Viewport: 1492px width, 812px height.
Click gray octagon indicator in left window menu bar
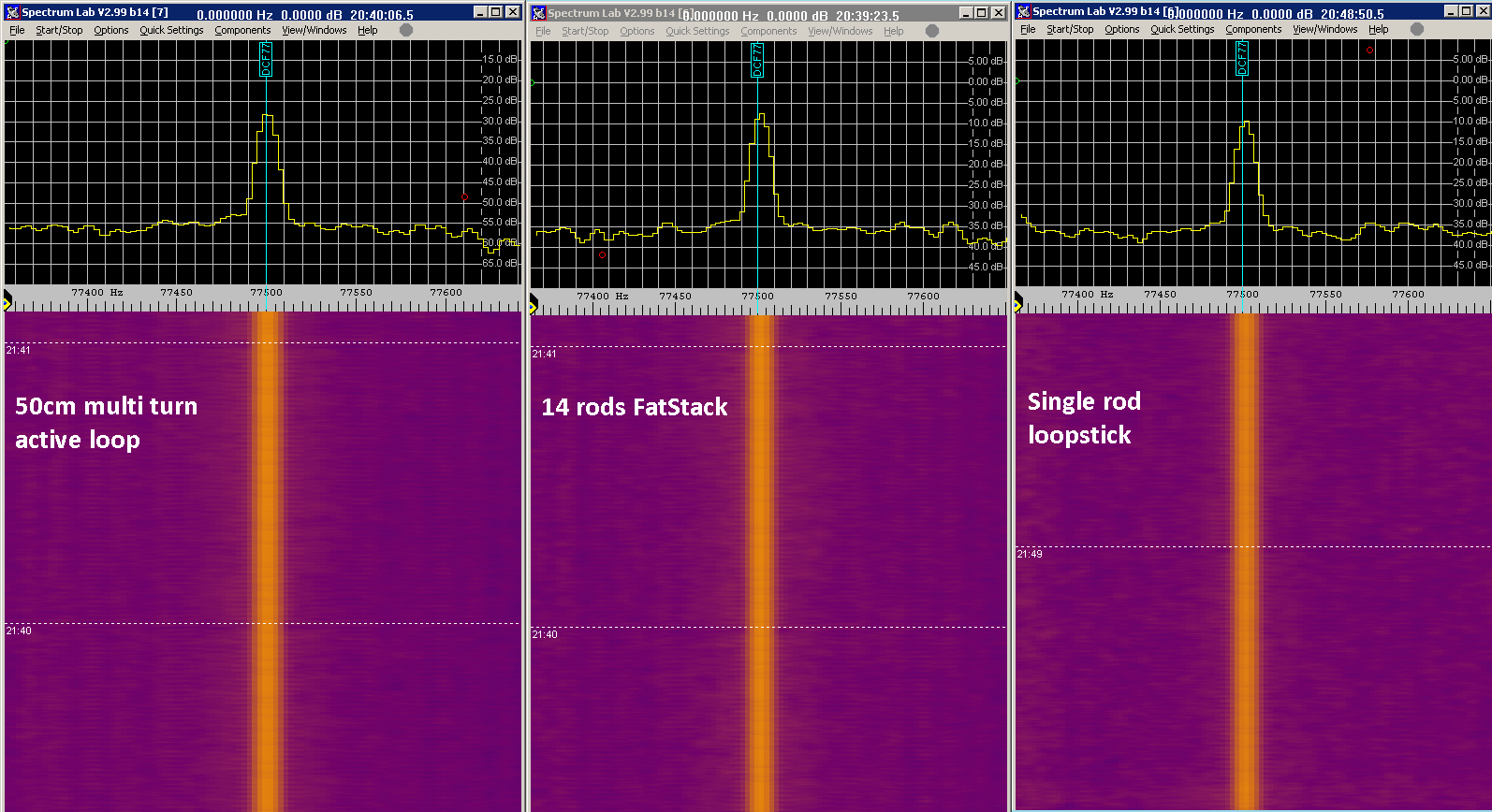point(406,30)
